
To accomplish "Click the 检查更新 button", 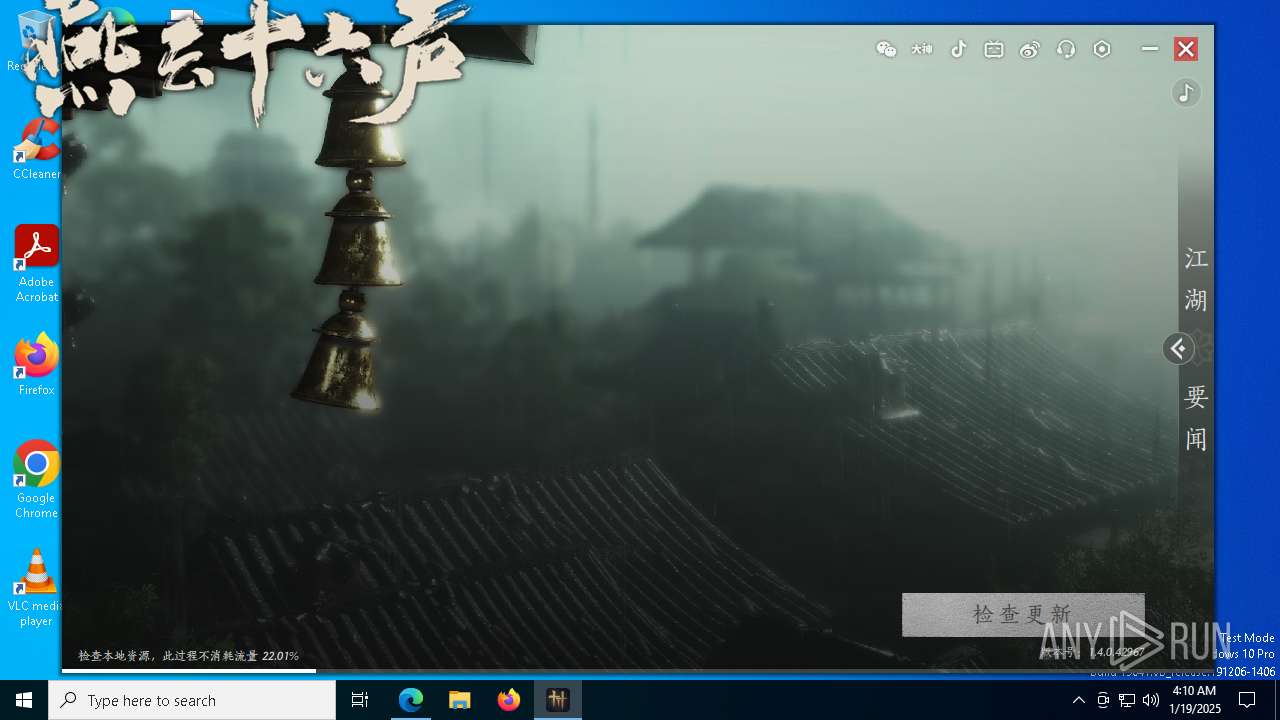I will coord(1023,614).
